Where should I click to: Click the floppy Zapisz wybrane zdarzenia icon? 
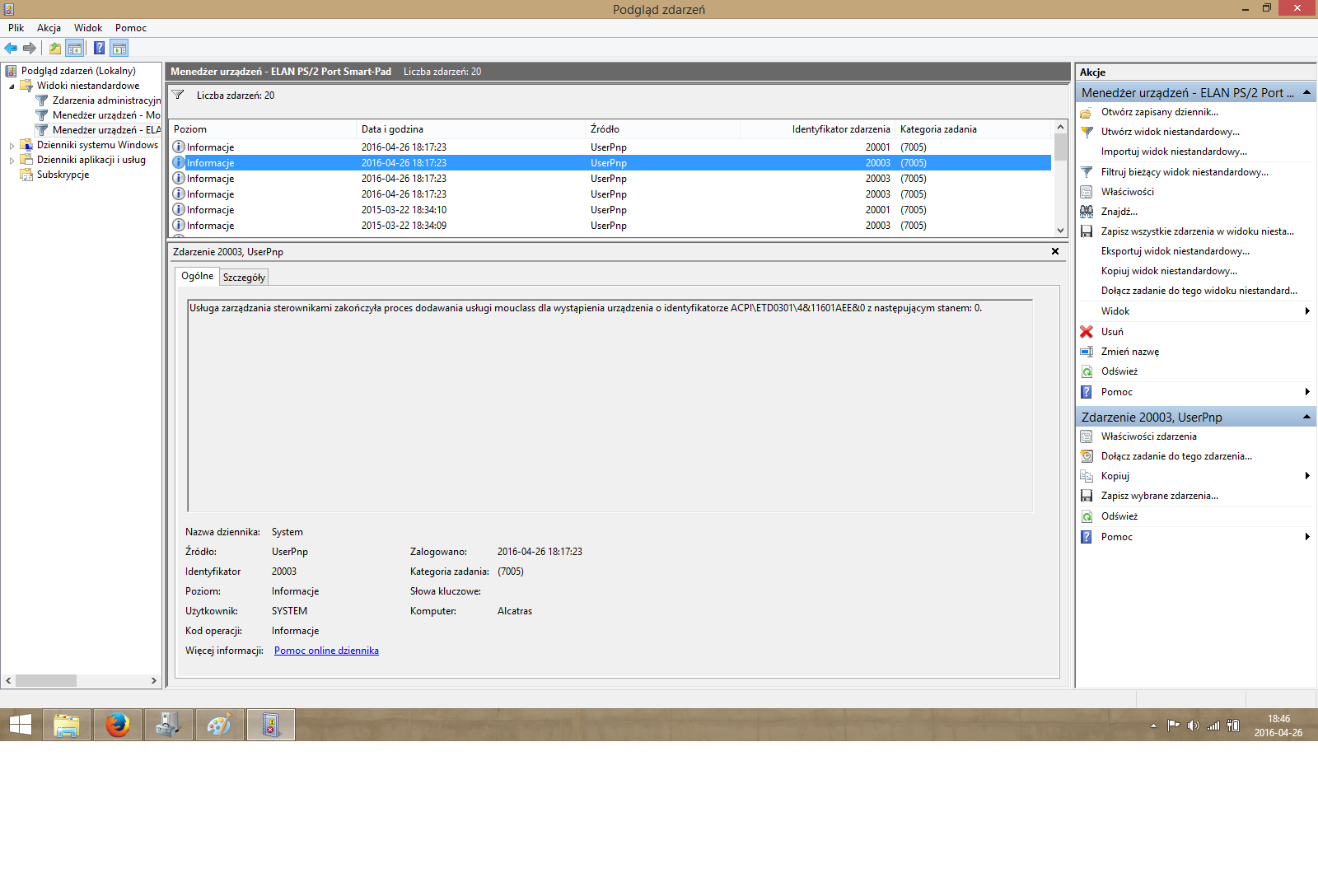click(1087, 496)
